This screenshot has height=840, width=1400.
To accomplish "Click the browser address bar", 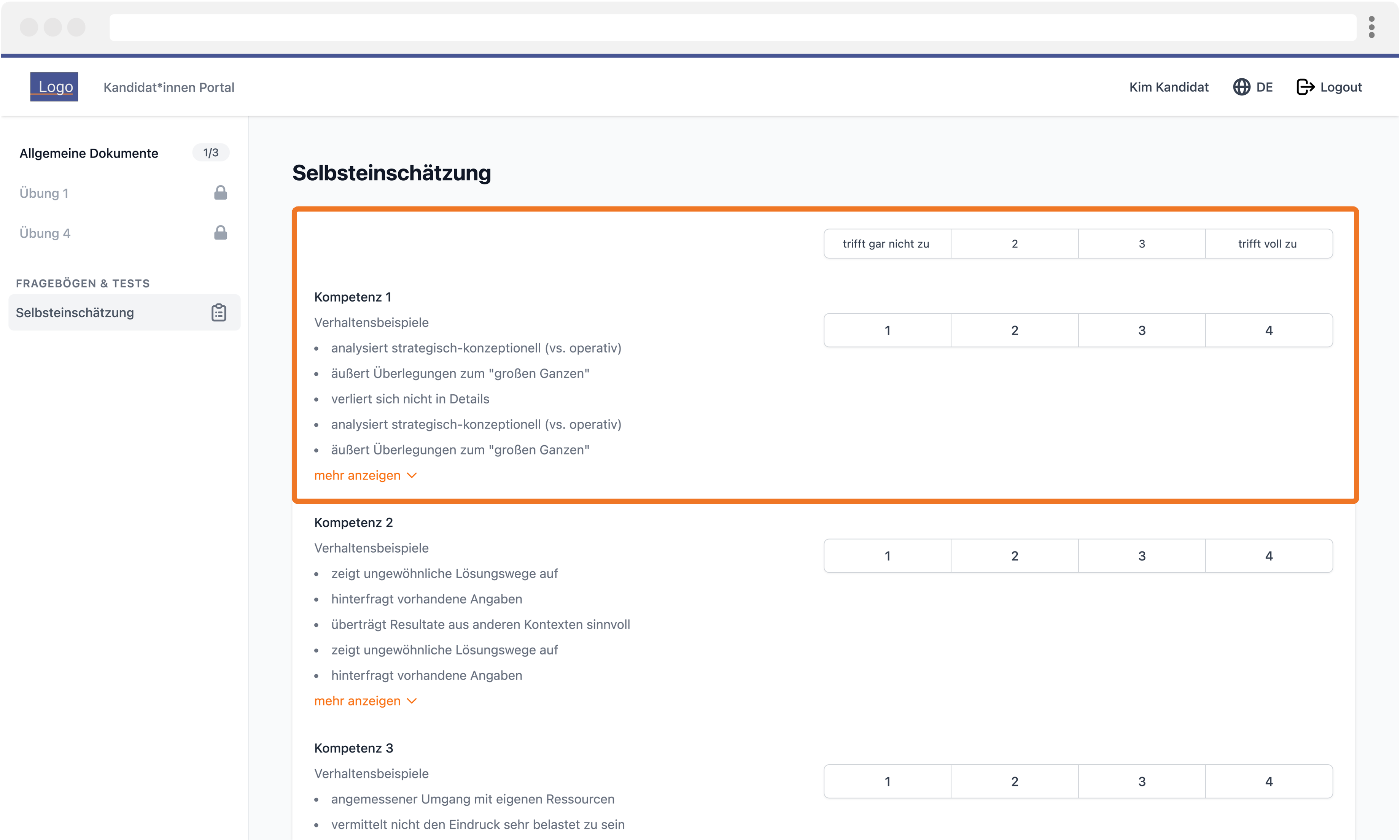I will 733,27.
